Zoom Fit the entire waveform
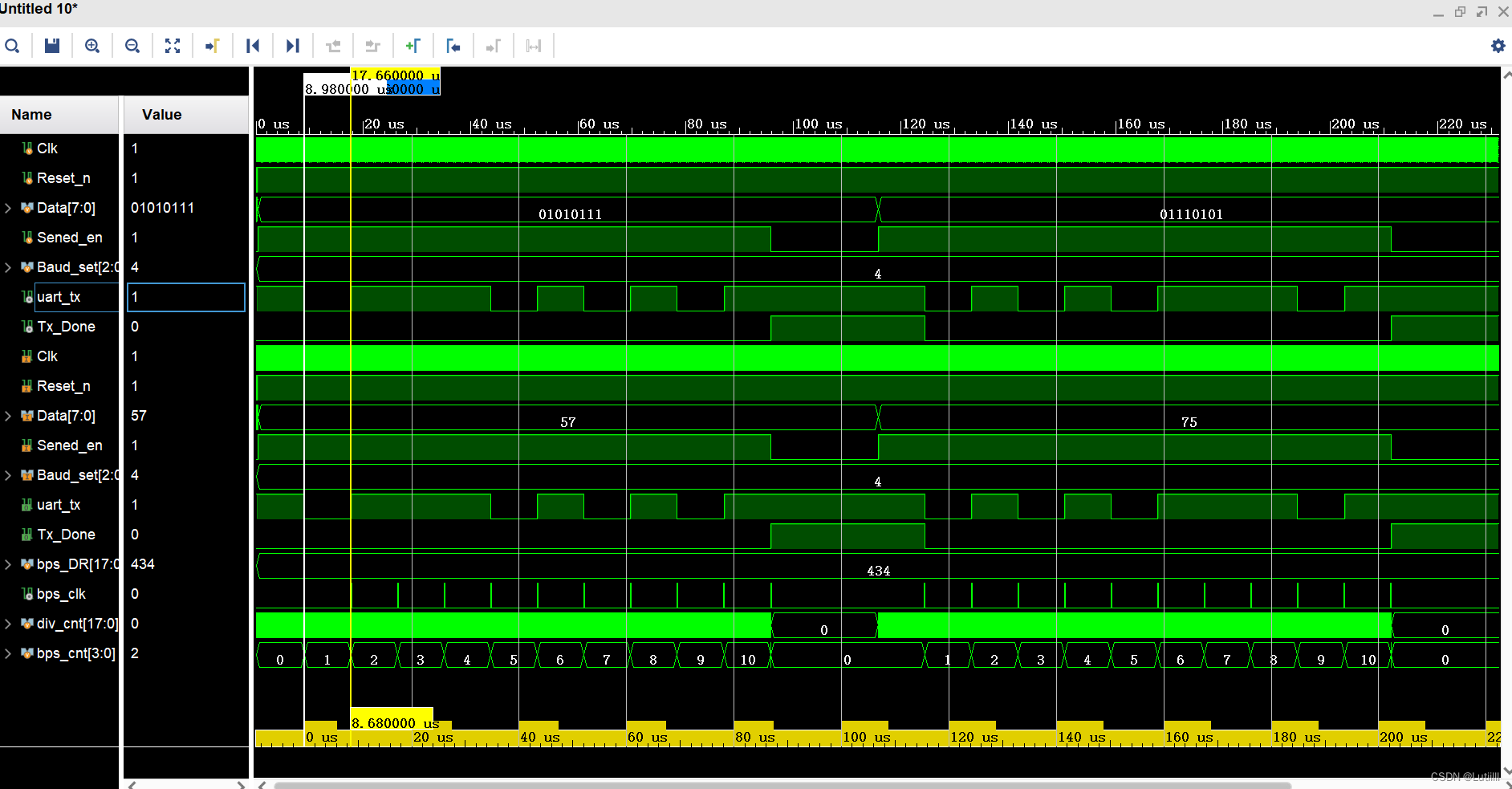Screen dimensions: 1512x789 pos(173,46)
